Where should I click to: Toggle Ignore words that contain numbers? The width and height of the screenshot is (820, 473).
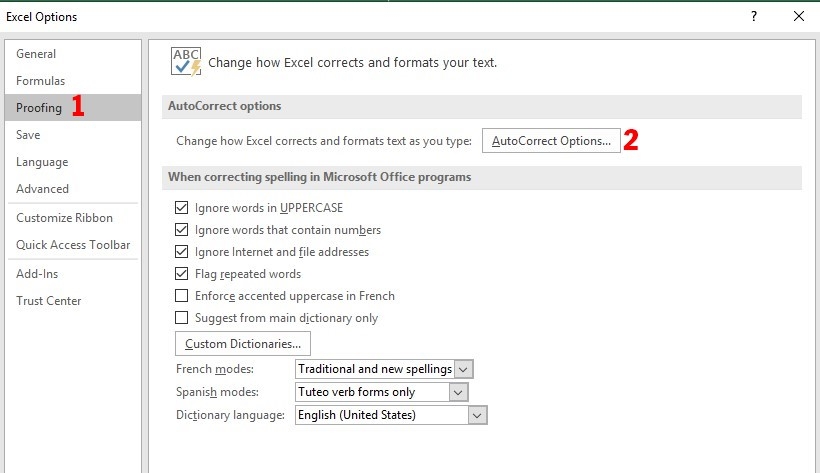pos(181,230)
